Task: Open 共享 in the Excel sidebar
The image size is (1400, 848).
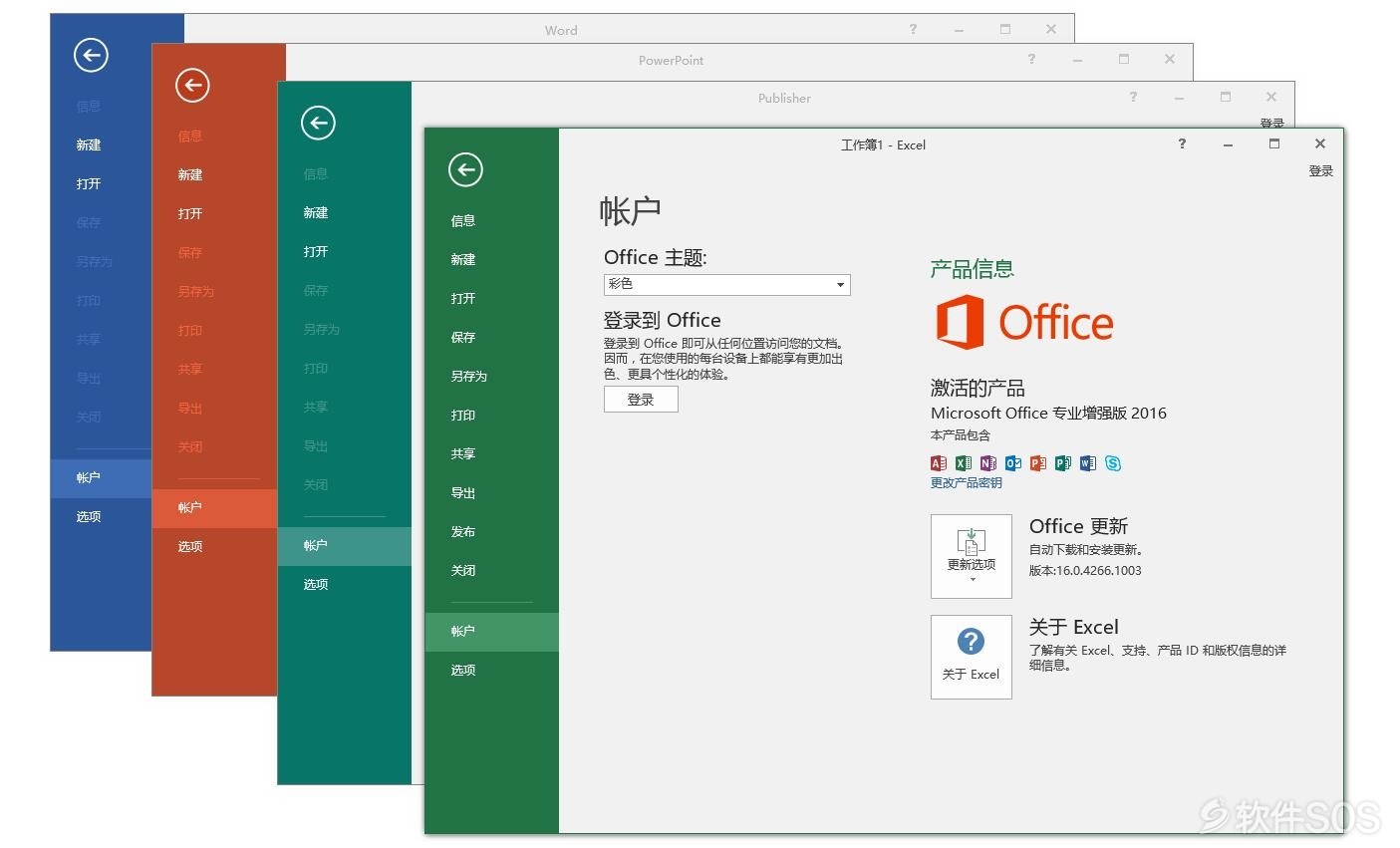Action: [x=463, y=454]
